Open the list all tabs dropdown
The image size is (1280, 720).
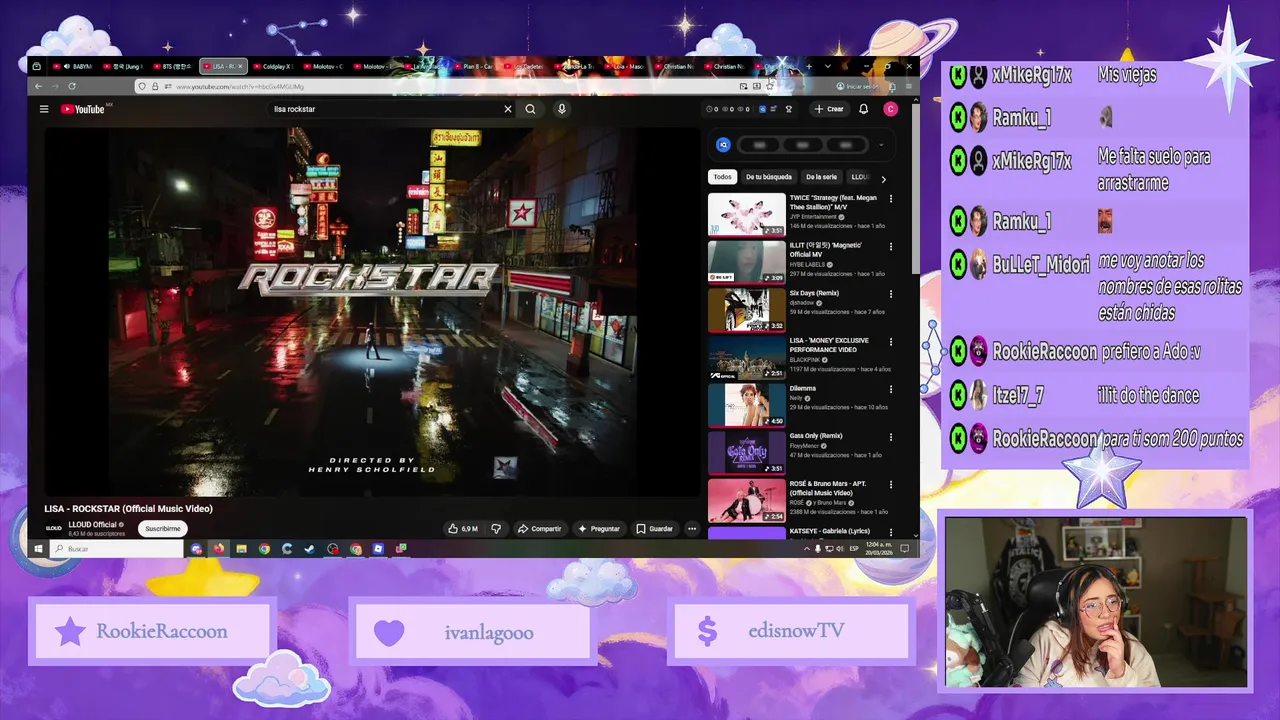pyautogui.click(x=827, y=66)
